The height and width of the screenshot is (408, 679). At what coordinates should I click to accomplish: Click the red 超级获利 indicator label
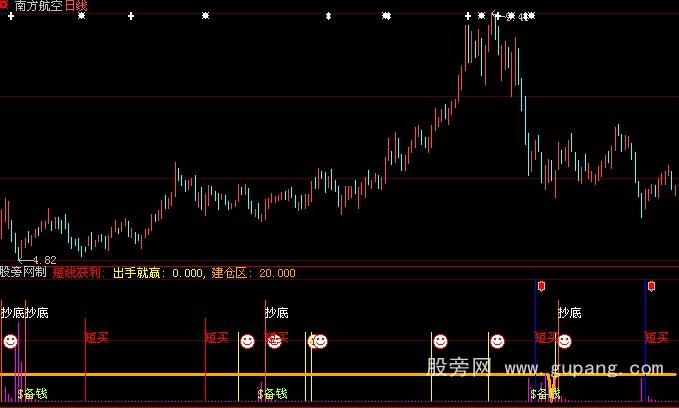click(x=79, y=272)
